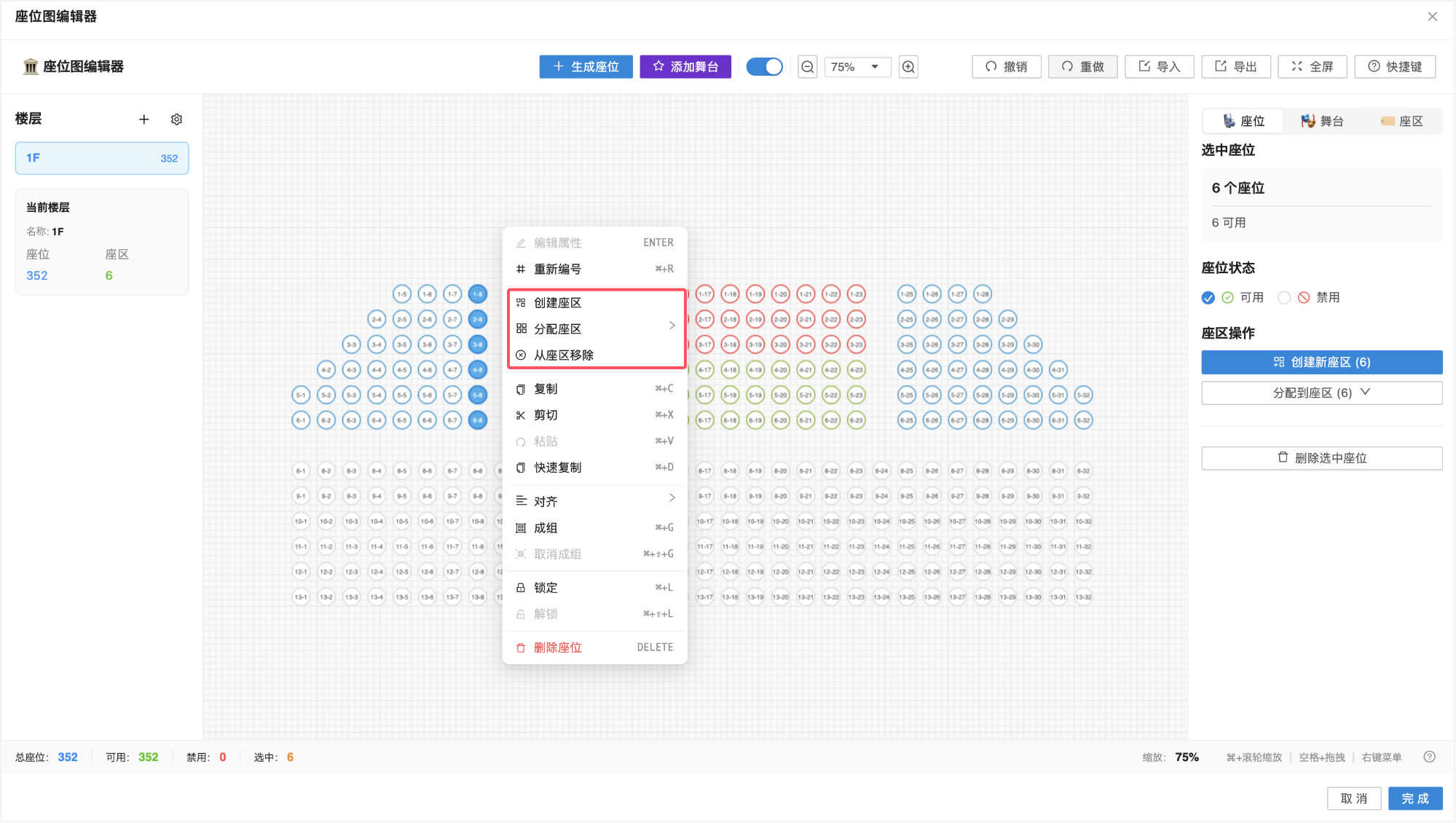The width and height of the screenshot is (1456, 823).
Task: Add a new floor with plus icon
Action: [144, 119]
